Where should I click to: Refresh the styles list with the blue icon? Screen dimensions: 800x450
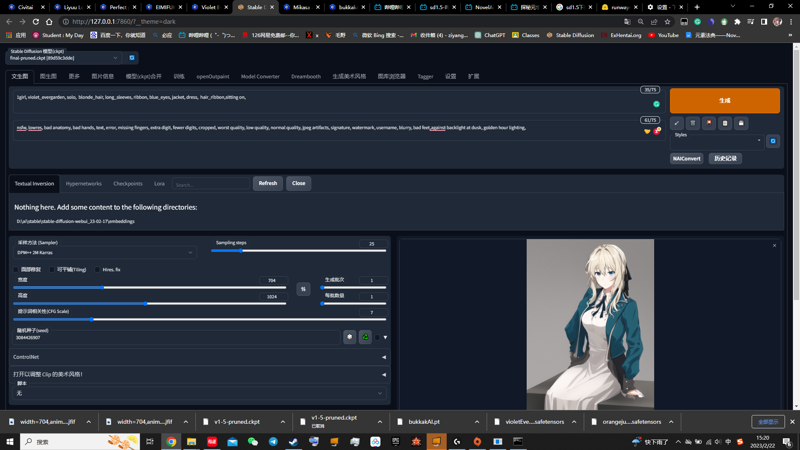click(x=773, y=141)
